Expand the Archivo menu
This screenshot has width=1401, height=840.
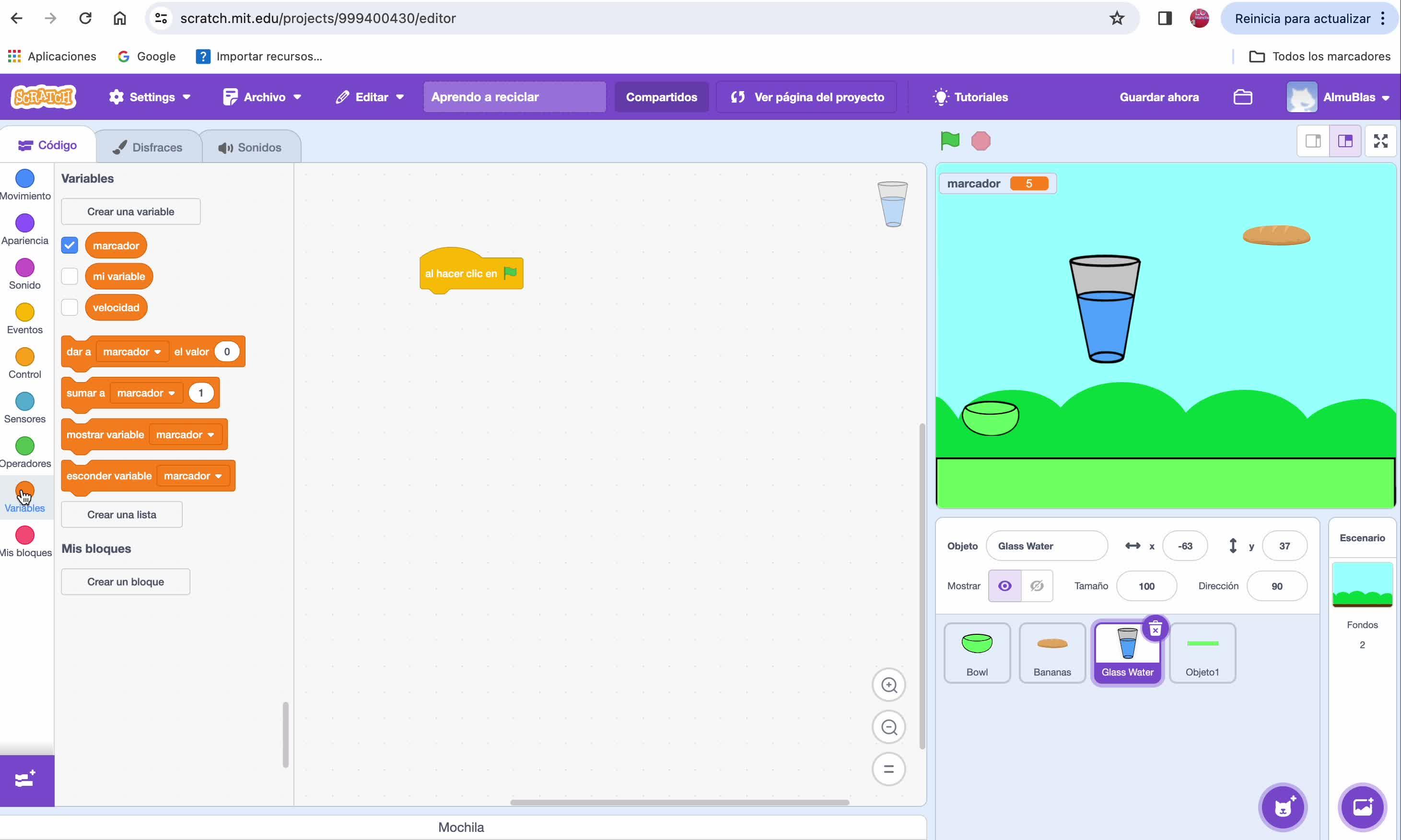262,97
